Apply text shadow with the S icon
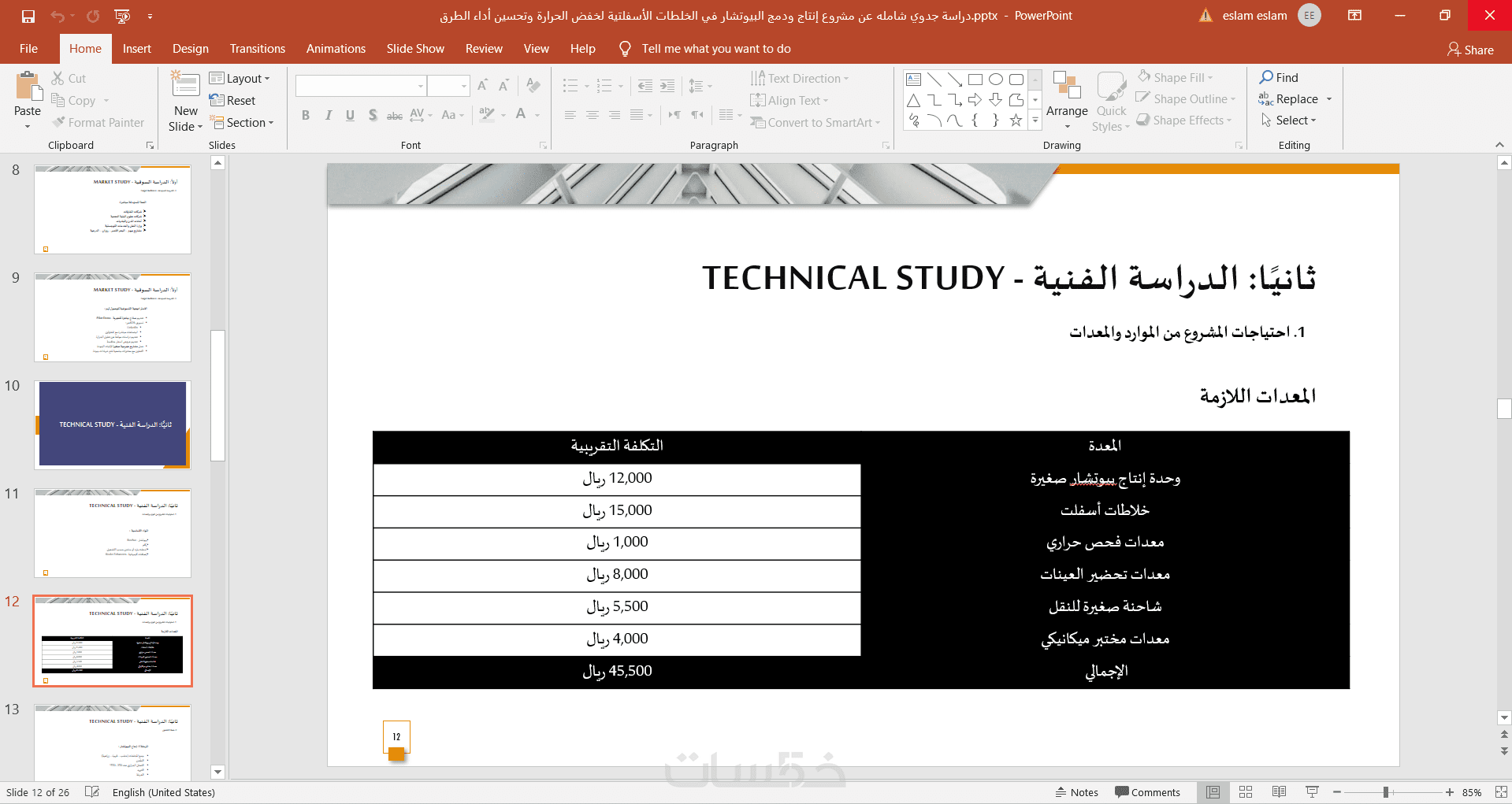1512x804 pixels. pyautogui.click(x=373, y=115)
